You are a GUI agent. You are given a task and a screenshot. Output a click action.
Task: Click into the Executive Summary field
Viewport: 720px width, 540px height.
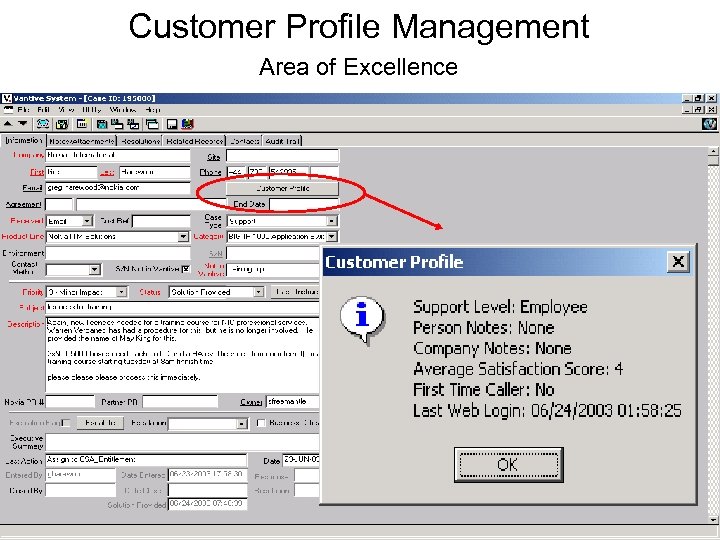182,442
